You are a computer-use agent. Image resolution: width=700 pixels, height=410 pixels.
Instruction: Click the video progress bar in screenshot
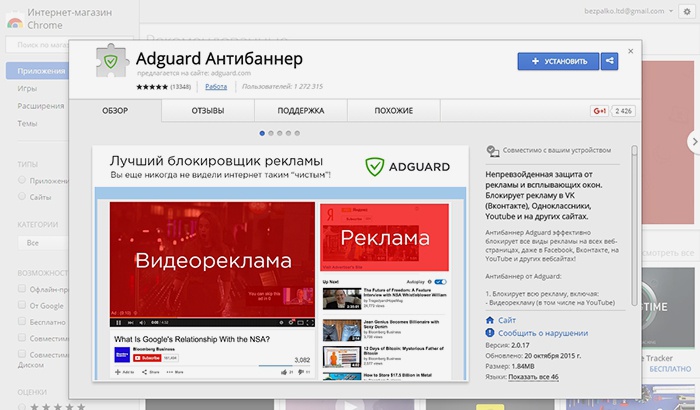(x=212, y=318)
